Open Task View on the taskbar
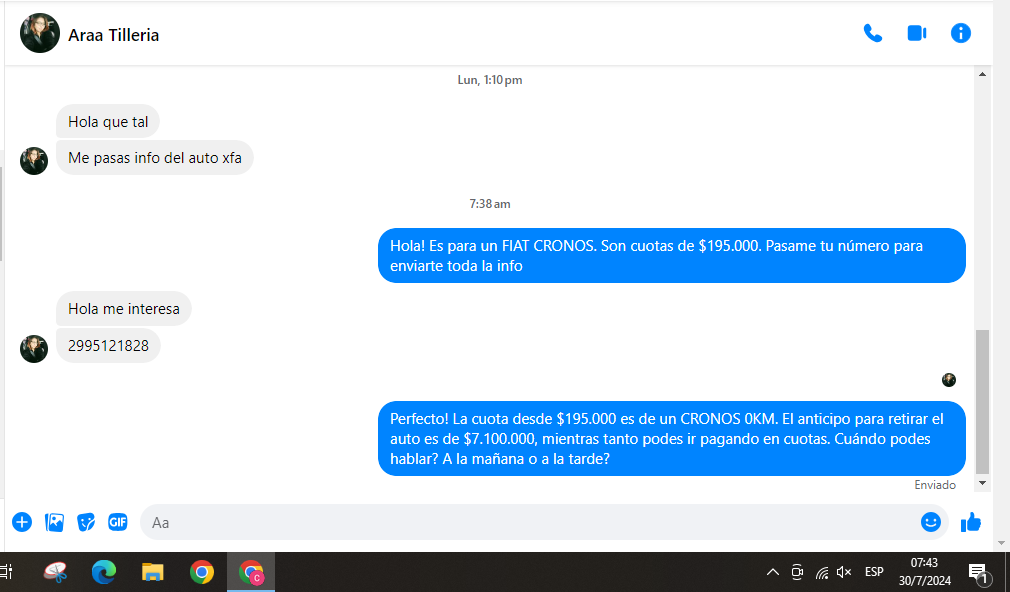 tap(6, 572)
